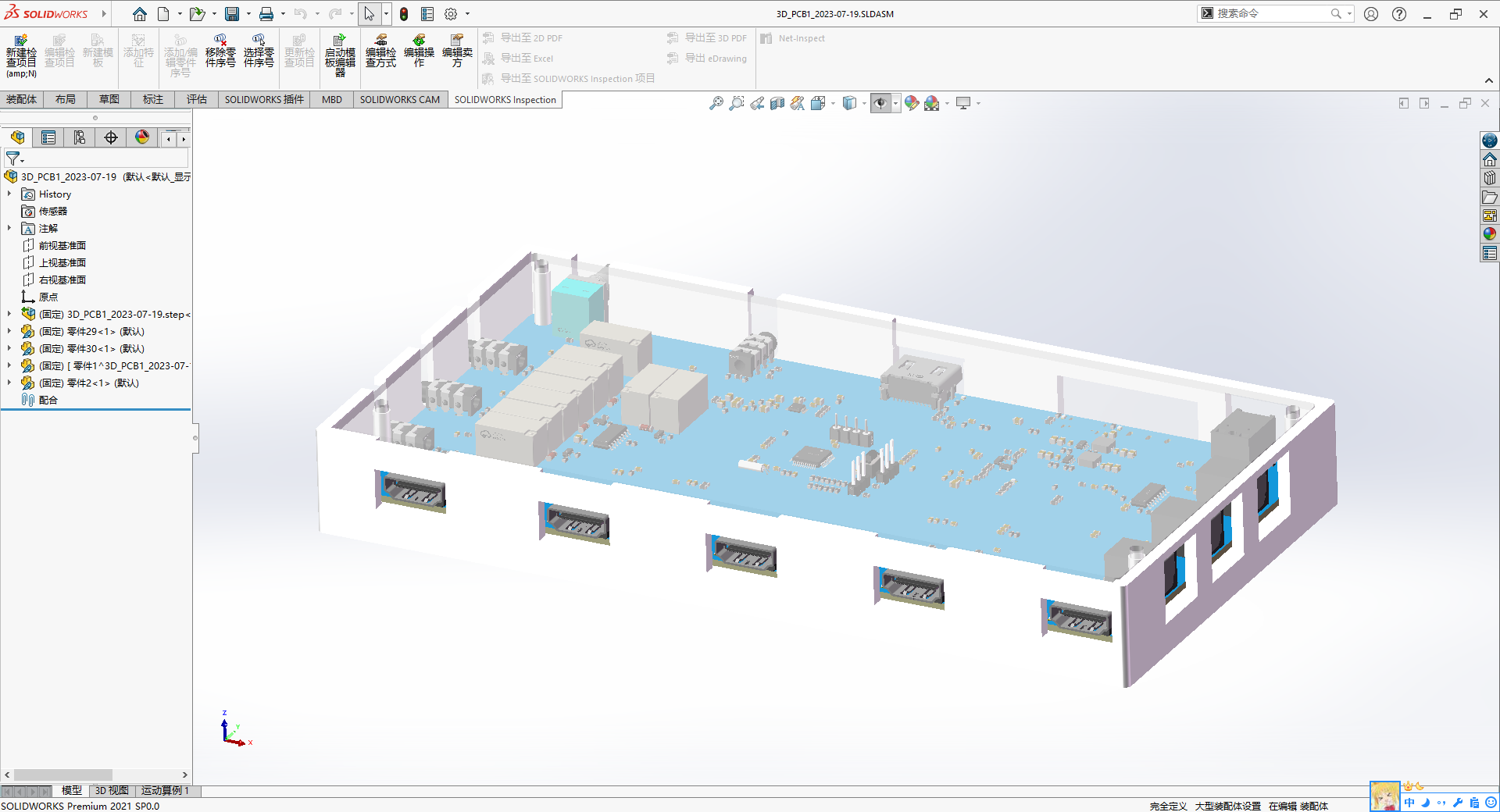Open the SOLIDWORKS CAM tab
Viewport: 1500px width, 812px height.
[400, 99]
